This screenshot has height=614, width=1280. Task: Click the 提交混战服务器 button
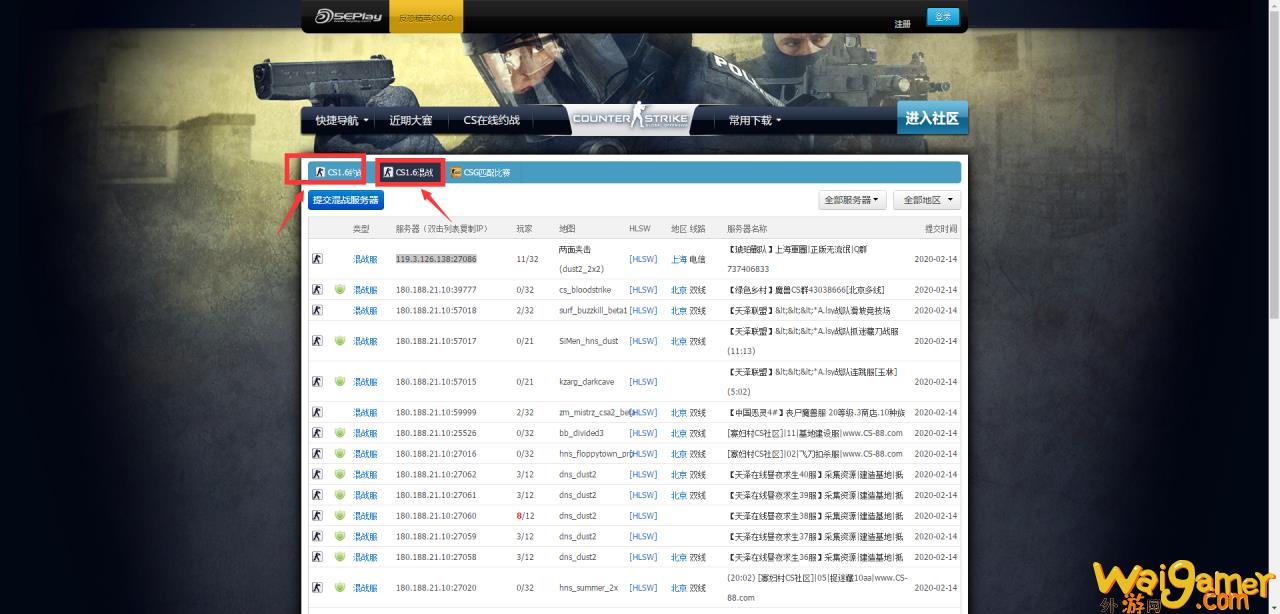pyautogui.click(x=346, y=200)
